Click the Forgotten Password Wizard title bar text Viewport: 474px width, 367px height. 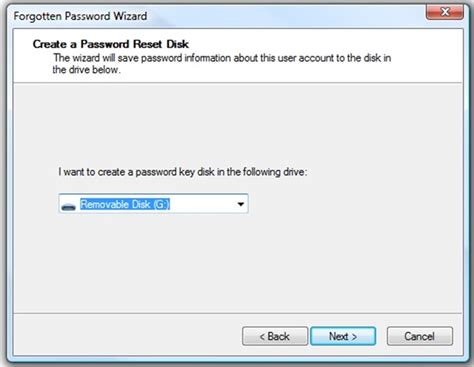tap(80, 16)
